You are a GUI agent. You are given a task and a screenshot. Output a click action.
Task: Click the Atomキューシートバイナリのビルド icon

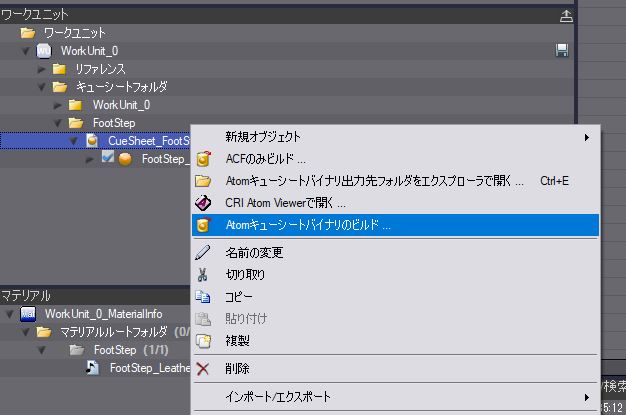(x=203, y=225)
